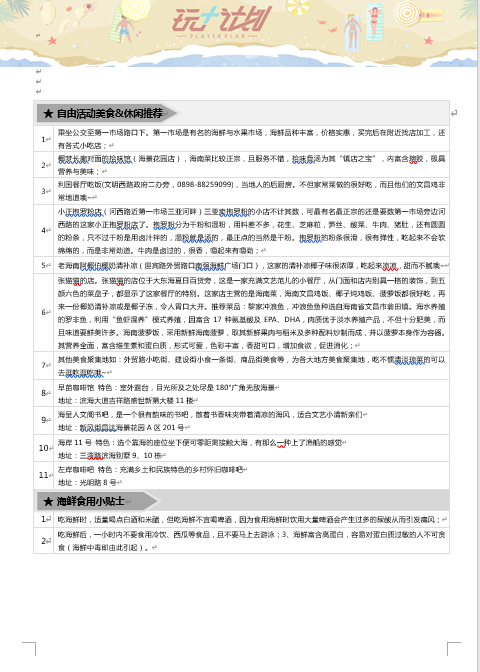Click the text mentioning EPA、DHA
Viewport: 480px width, 672px height.
(282, 319)
